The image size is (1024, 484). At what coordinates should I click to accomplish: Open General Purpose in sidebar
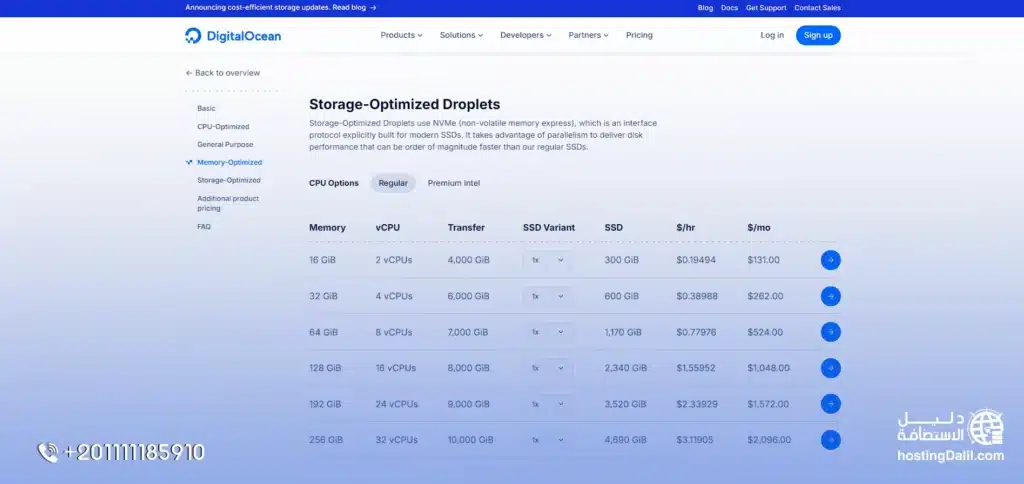(x=225, y=144)
